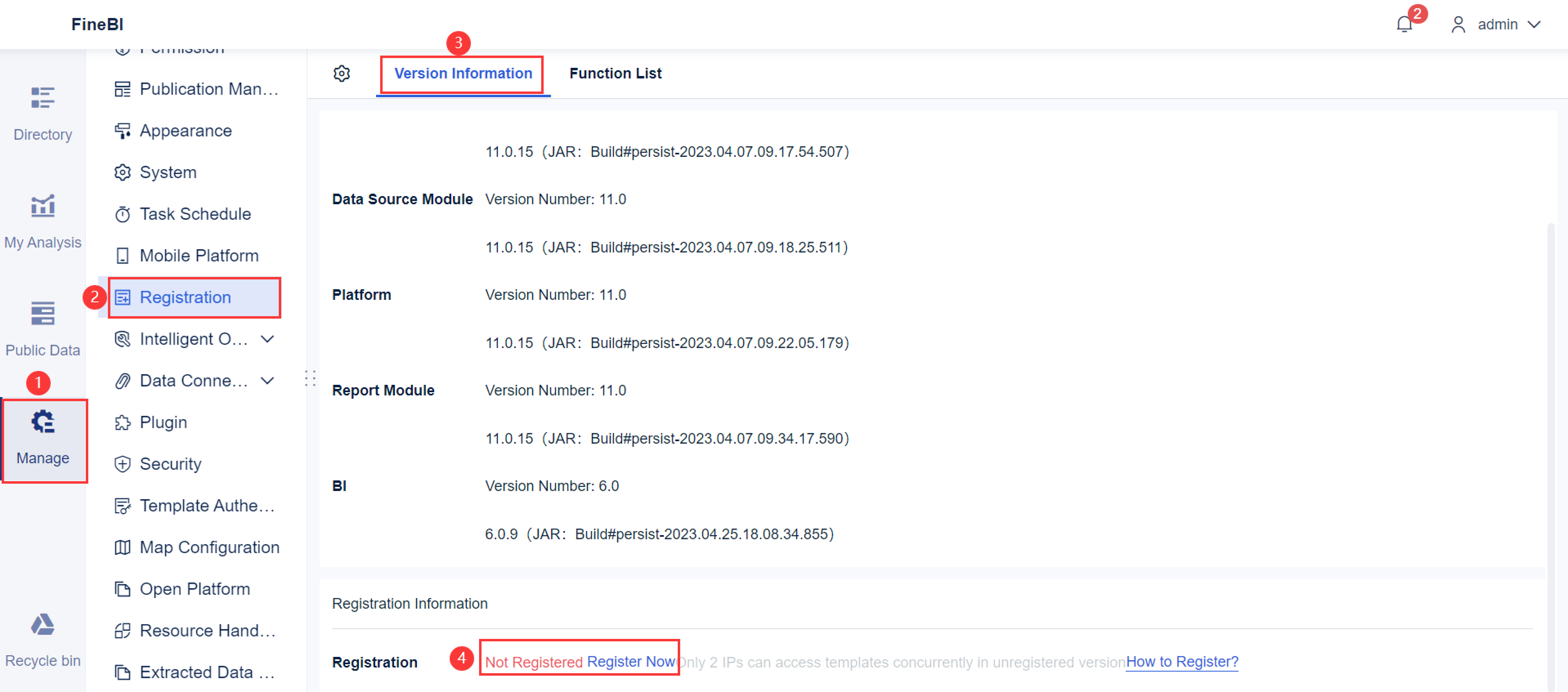Click settings gear beside Version Information tab
1568x692 pixels.
341,74
